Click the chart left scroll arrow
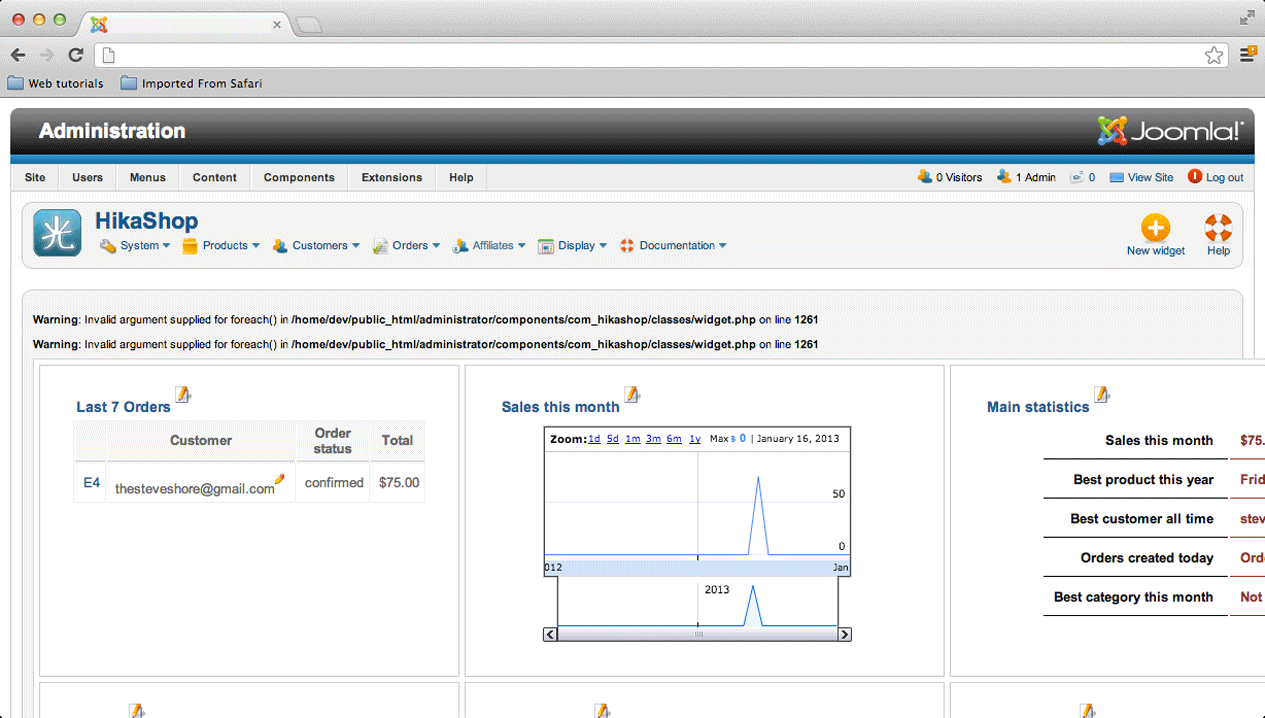 551,635
